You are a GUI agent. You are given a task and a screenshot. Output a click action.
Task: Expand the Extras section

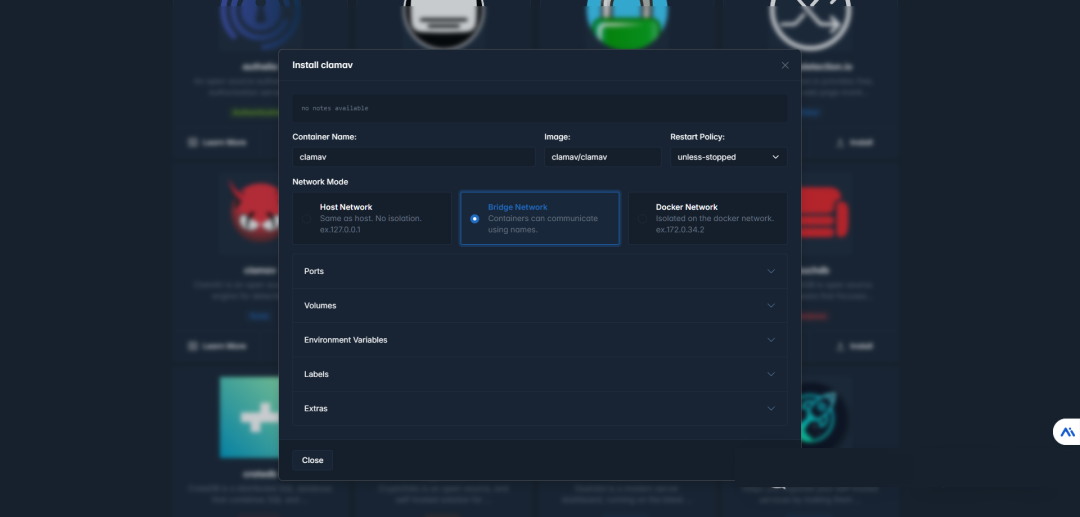click(x=539, y=409)
